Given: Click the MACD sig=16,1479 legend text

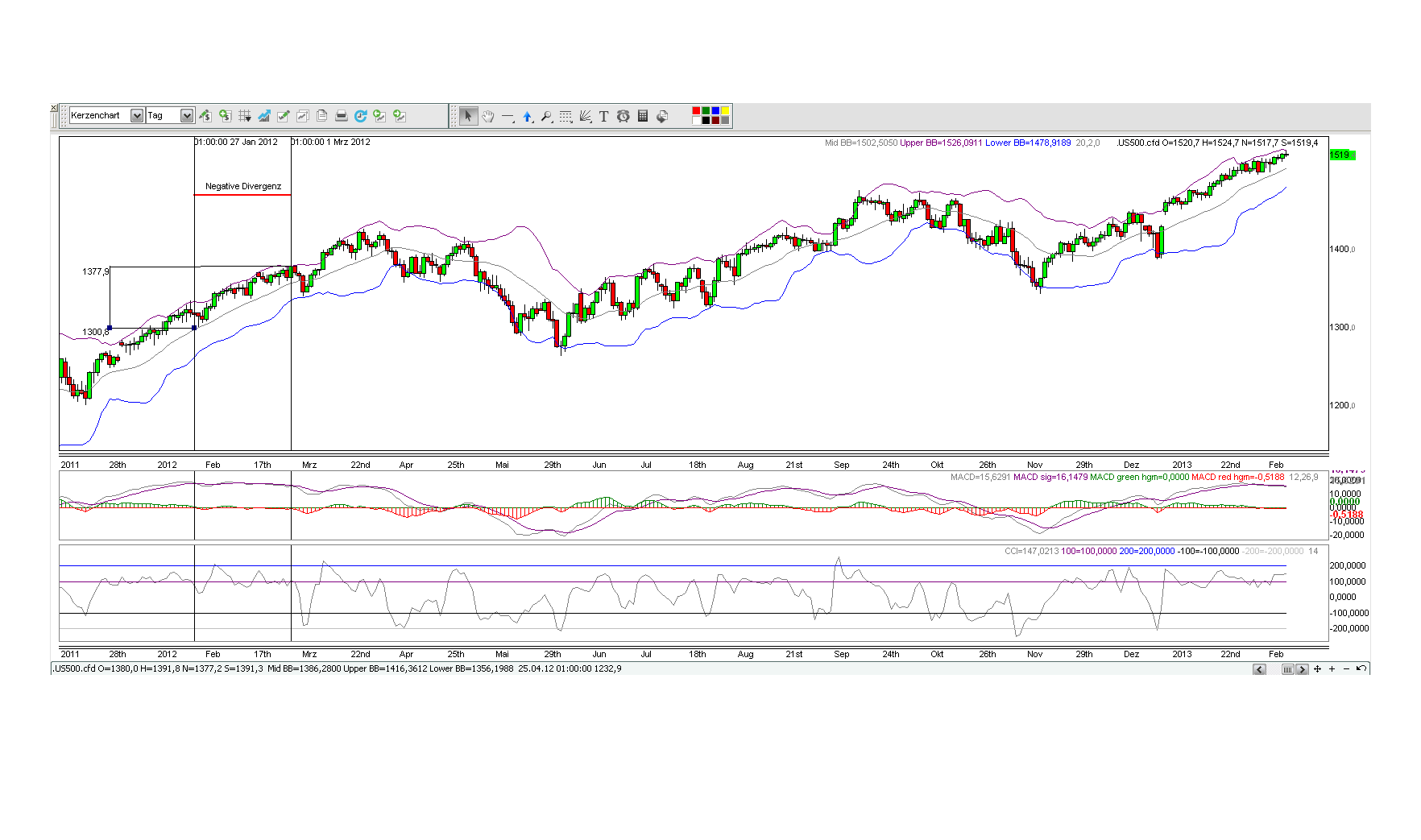Looking at the screenshot, I should pos(1050,477).
